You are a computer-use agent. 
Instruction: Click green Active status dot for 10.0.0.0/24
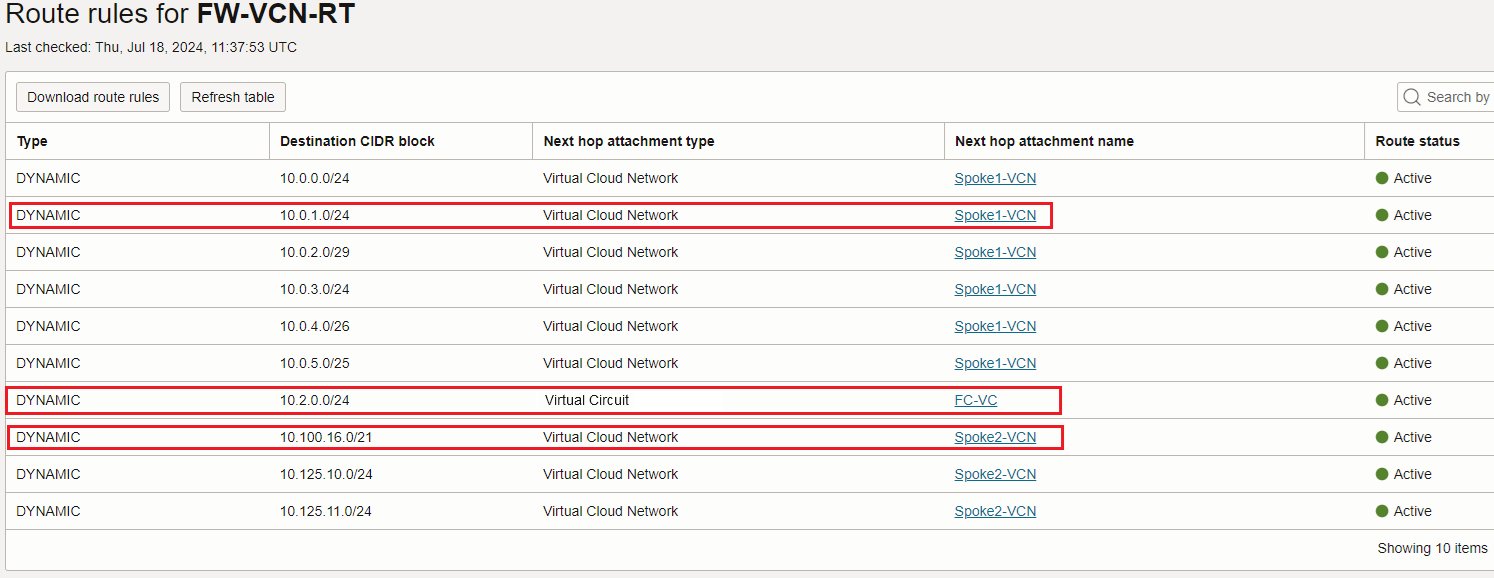[1382, 178]
